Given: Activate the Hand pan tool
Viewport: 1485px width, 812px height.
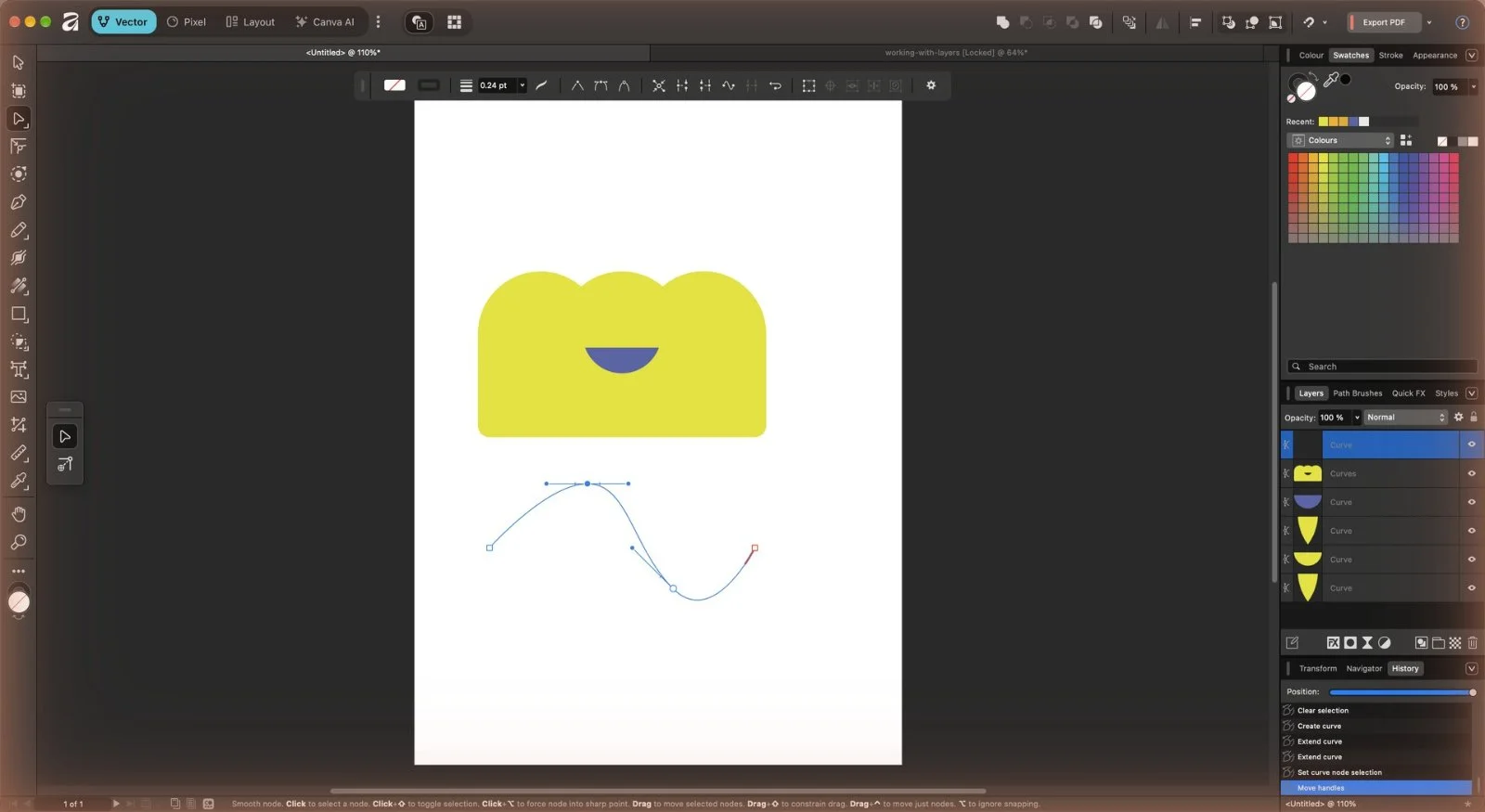Looking at the screenshot, I should coord(19,514).
